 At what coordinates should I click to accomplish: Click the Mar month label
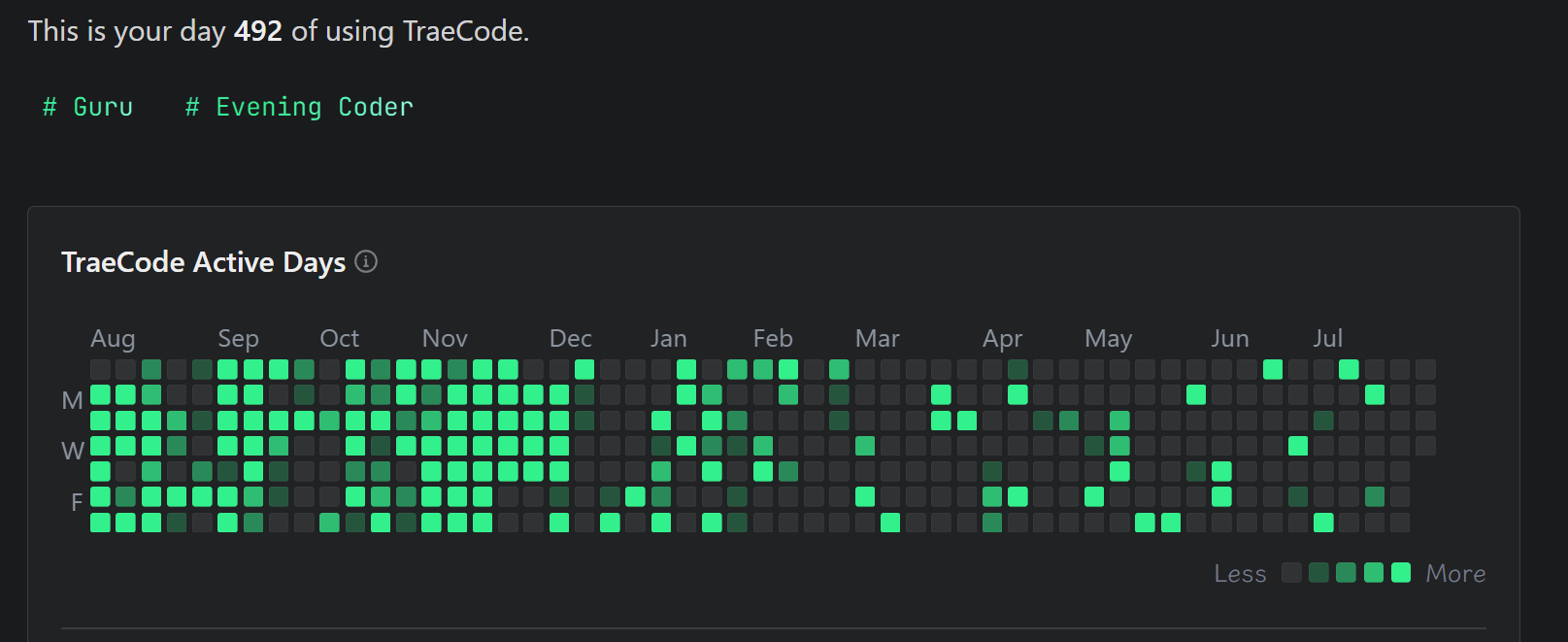pos(878,338)
